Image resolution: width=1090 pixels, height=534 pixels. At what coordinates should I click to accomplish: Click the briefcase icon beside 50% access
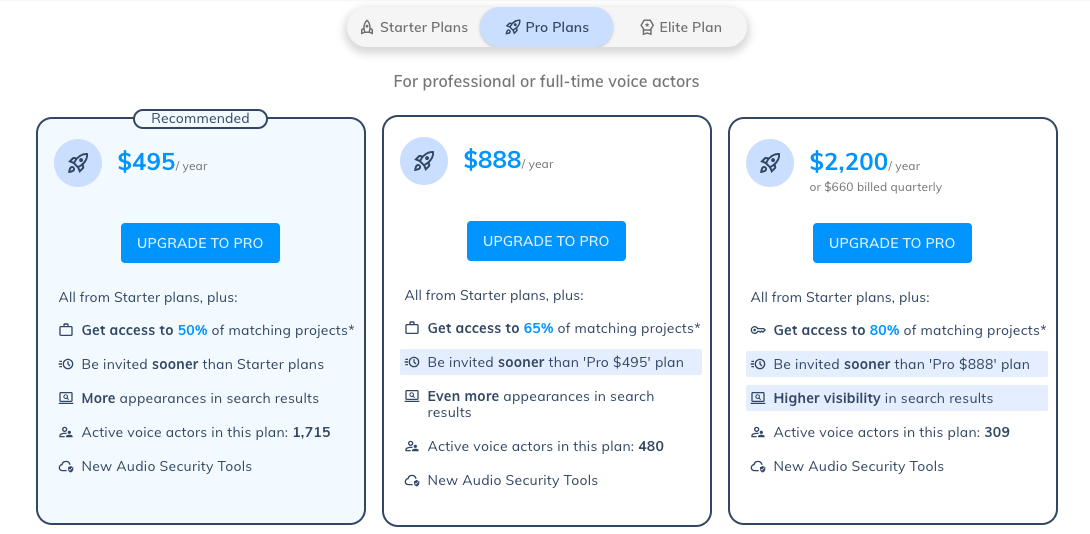point(66,330)
